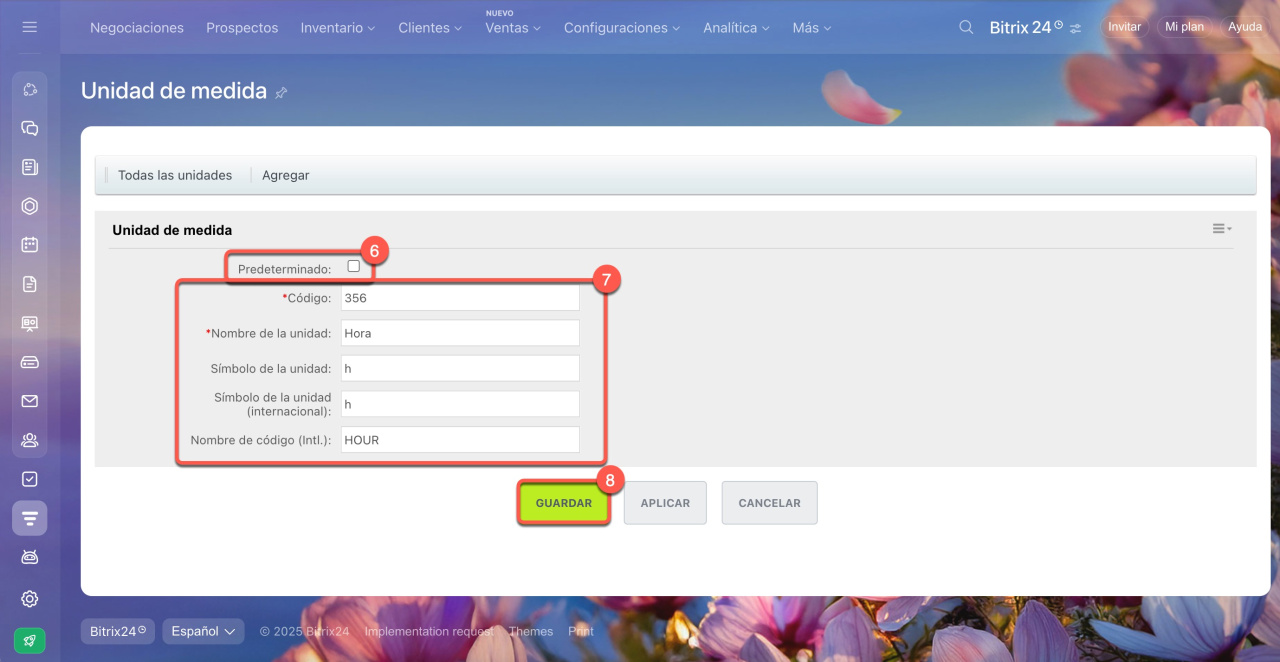Click the sliders icon beside Bitrix24 logo

[1075, 29]
